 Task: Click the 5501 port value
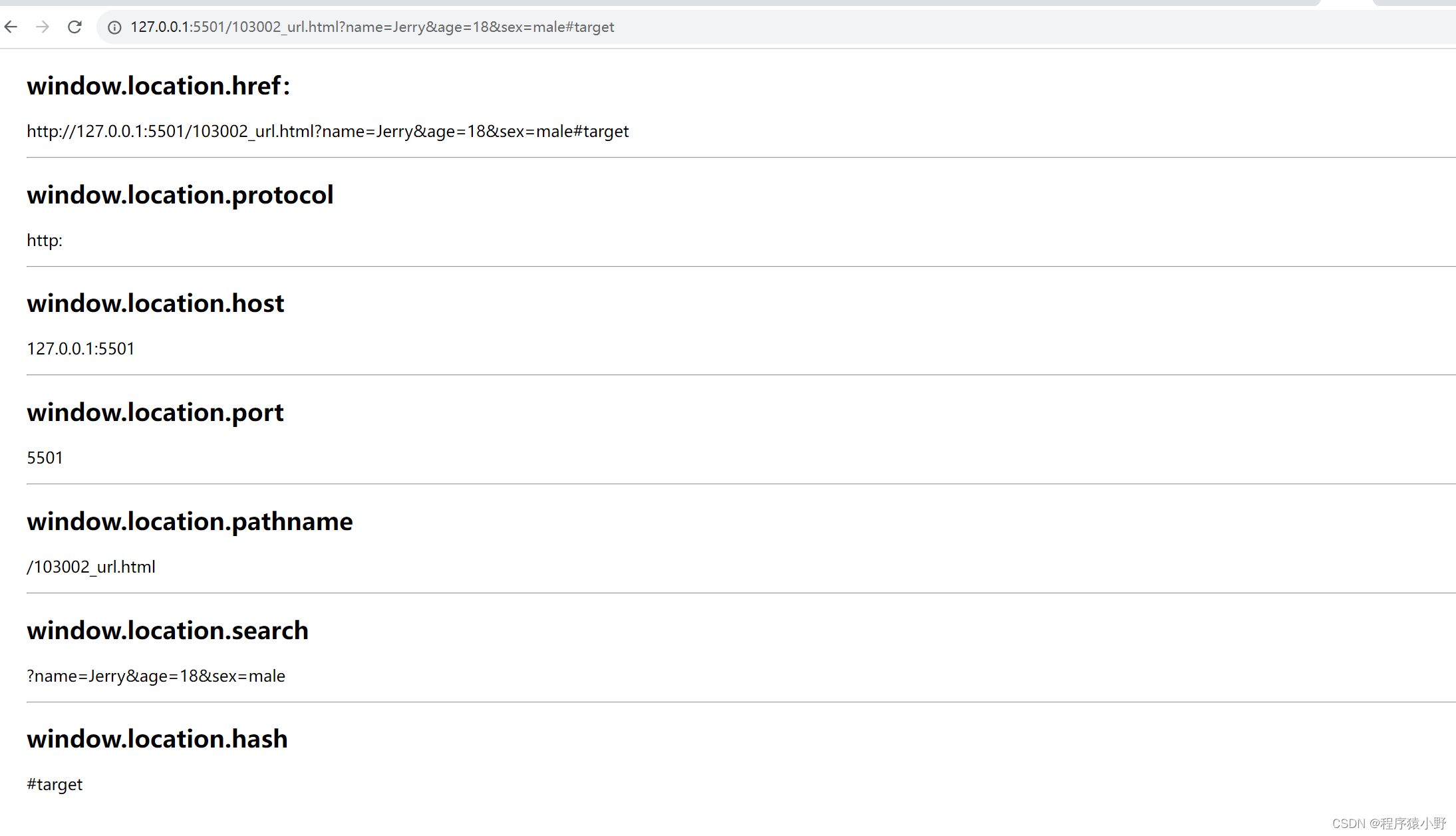click(45, 458)
